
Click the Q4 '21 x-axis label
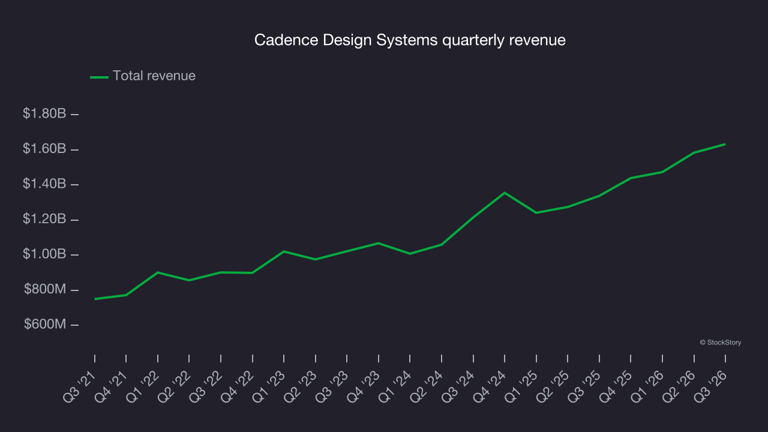110,387
